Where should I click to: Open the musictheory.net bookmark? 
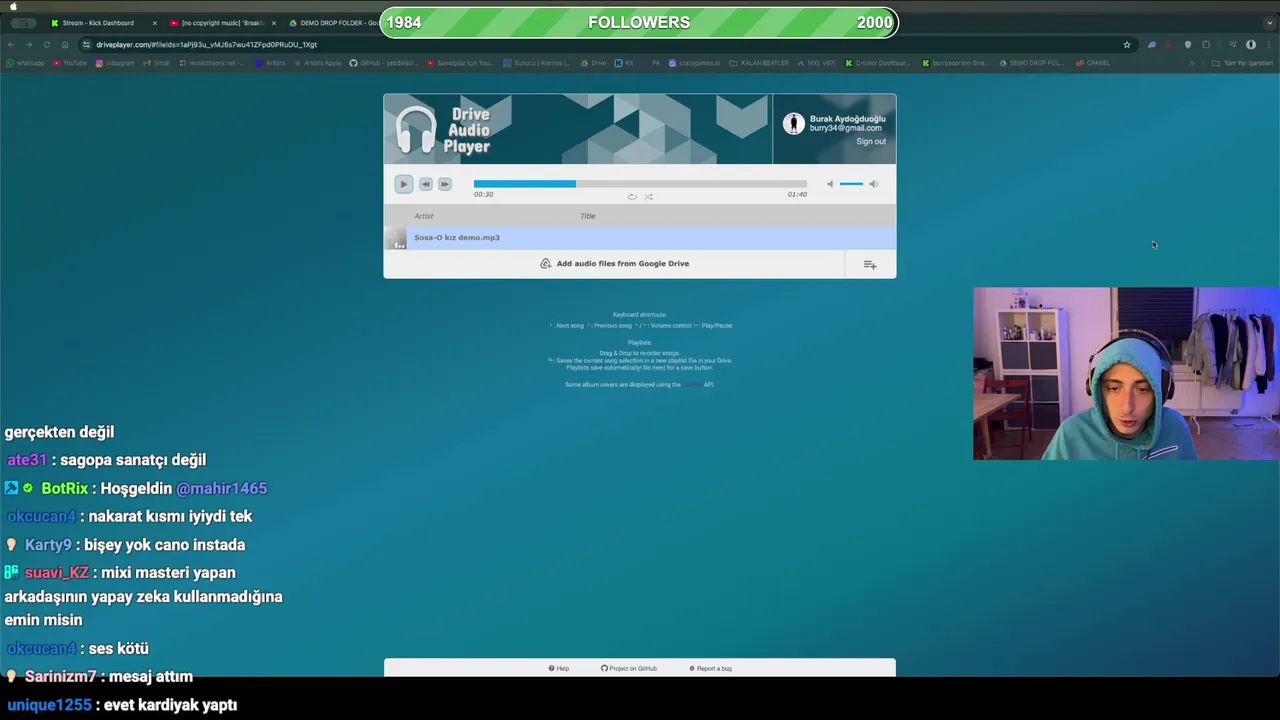[211, 63]
